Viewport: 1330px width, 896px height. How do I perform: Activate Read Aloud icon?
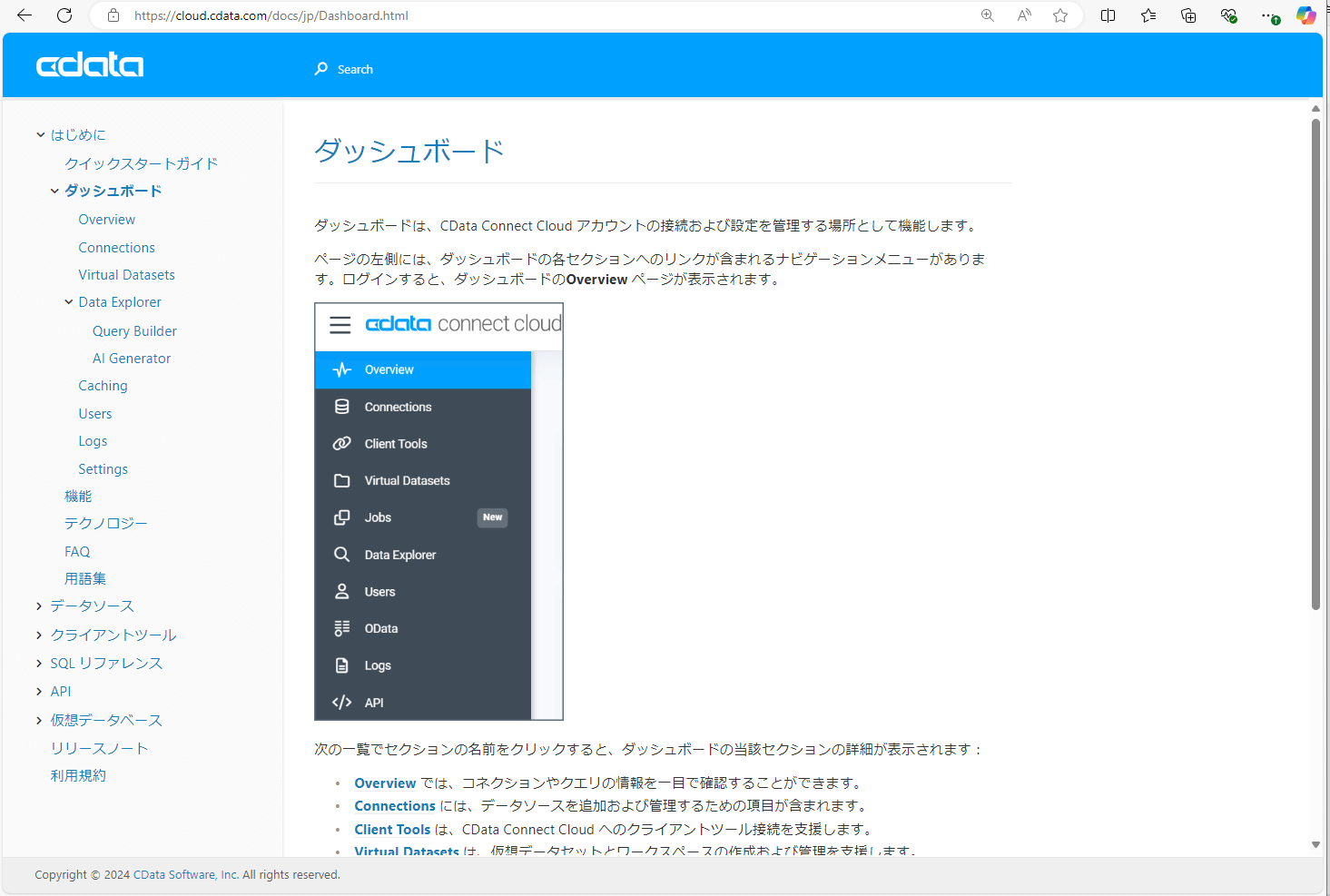pos(1024,15)
